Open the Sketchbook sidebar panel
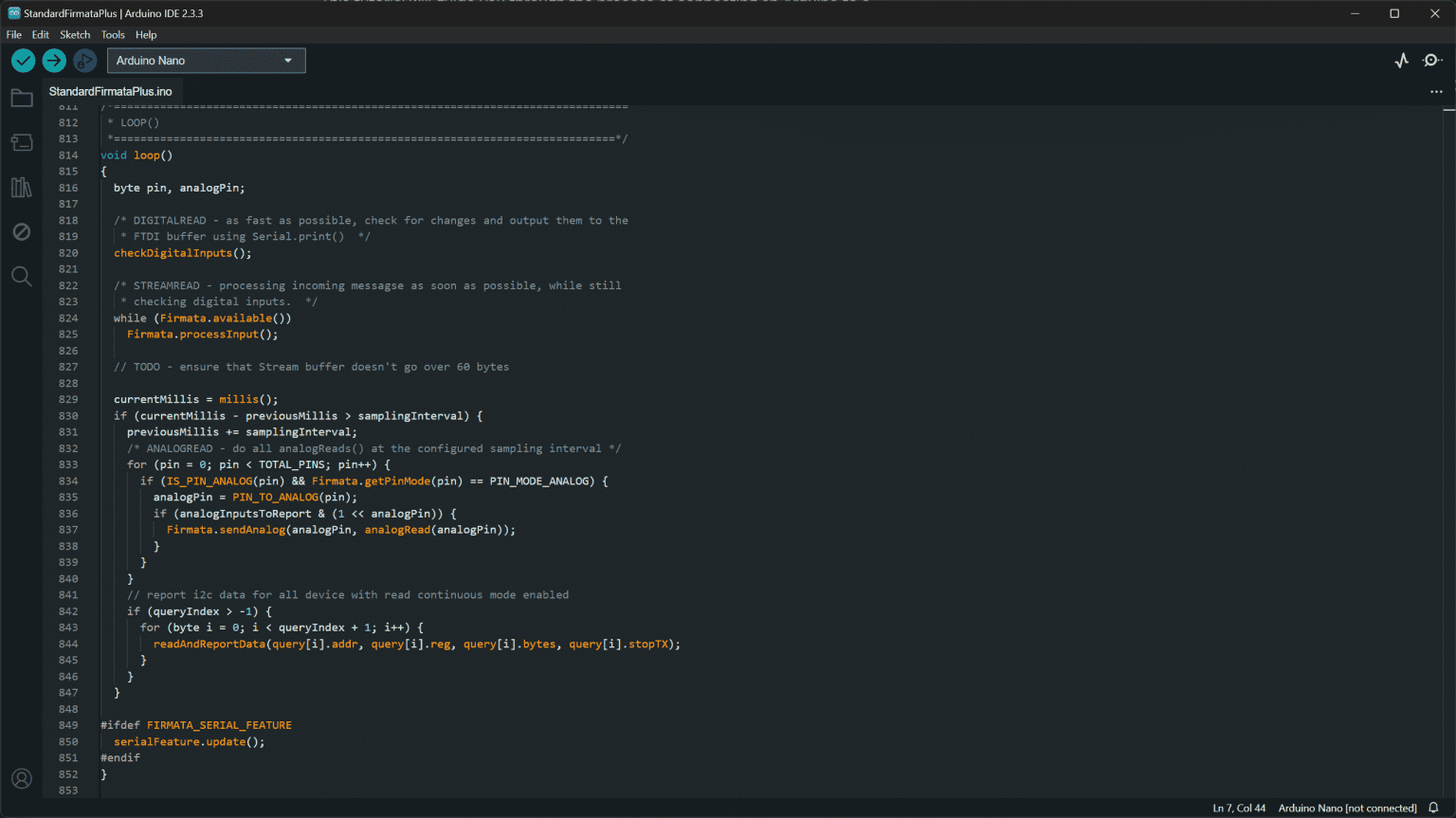 pos(21,97)
